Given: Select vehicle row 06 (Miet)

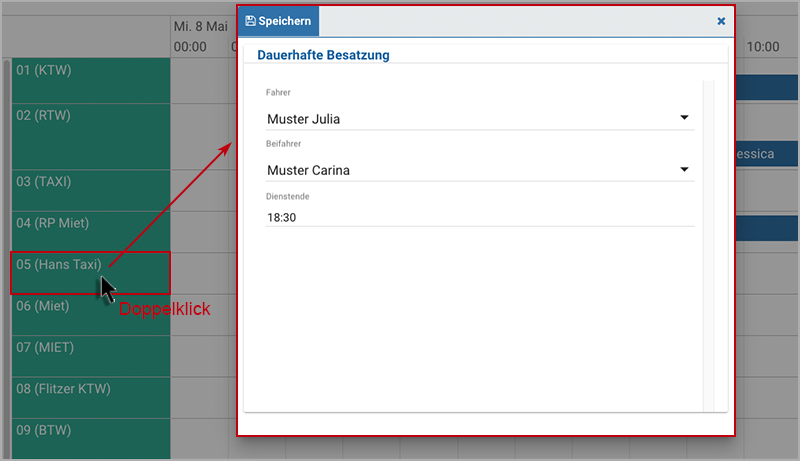Looking at the screenshot, I should (91, 315).
